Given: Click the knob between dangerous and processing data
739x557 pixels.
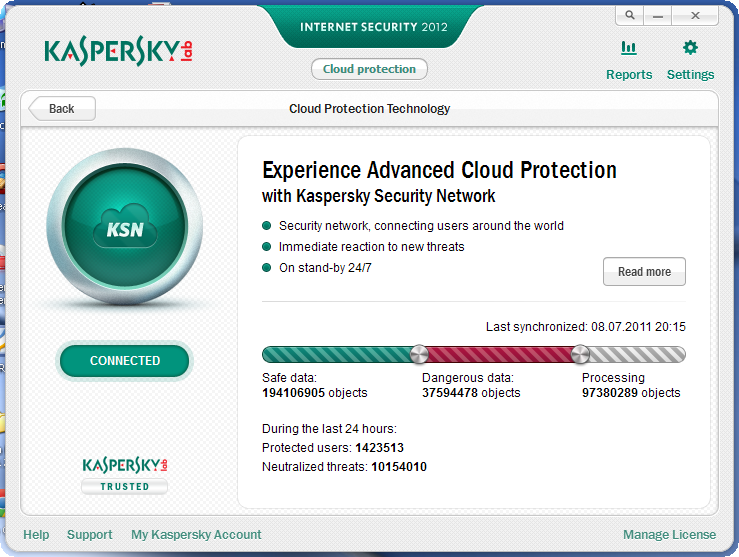Looking at the screenshot, I should pos(580,354).
